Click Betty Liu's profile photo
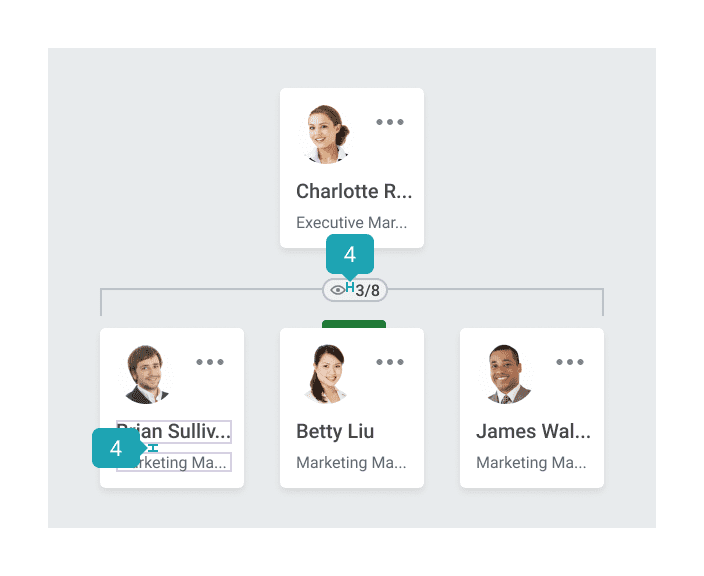 pos(327,373)
